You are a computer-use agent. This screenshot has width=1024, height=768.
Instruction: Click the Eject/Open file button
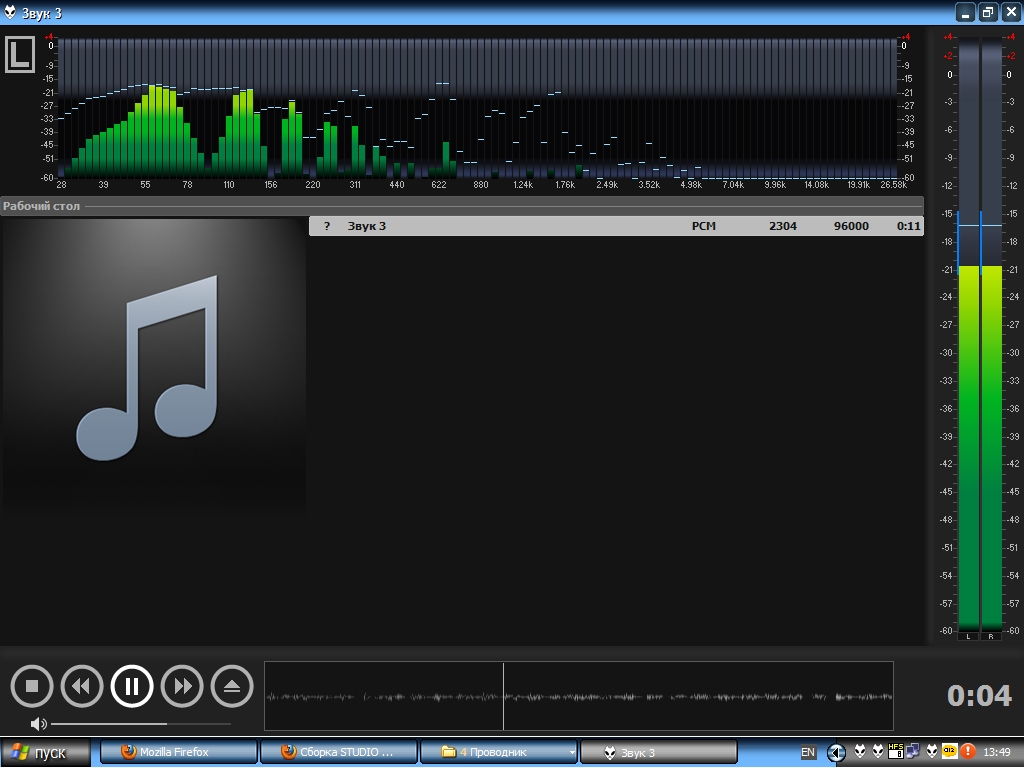232,686
